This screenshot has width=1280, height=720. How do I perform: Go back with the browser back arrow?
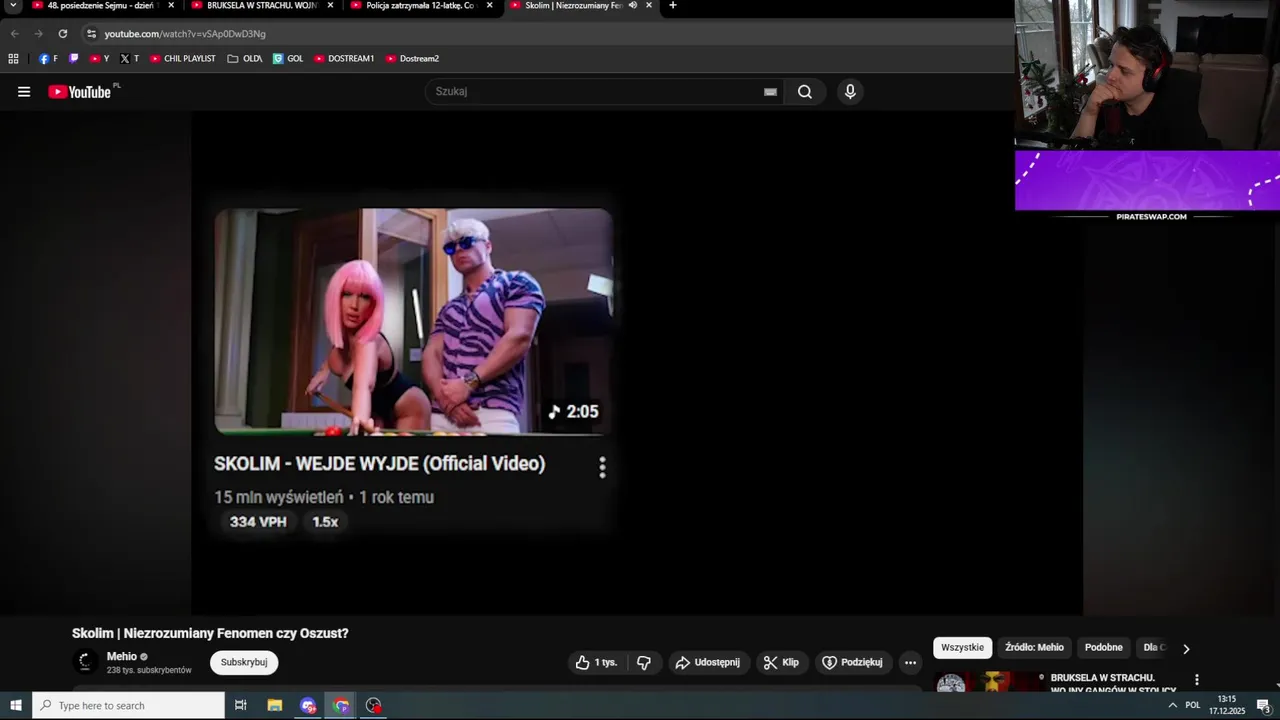pos(14,33)
